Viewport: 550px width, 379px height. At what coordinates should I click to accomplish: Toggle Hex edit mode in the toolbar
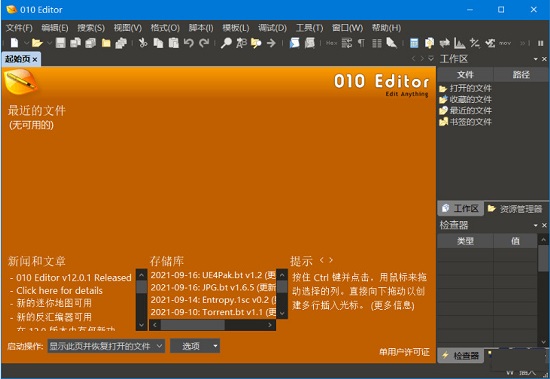coord(331,43)
